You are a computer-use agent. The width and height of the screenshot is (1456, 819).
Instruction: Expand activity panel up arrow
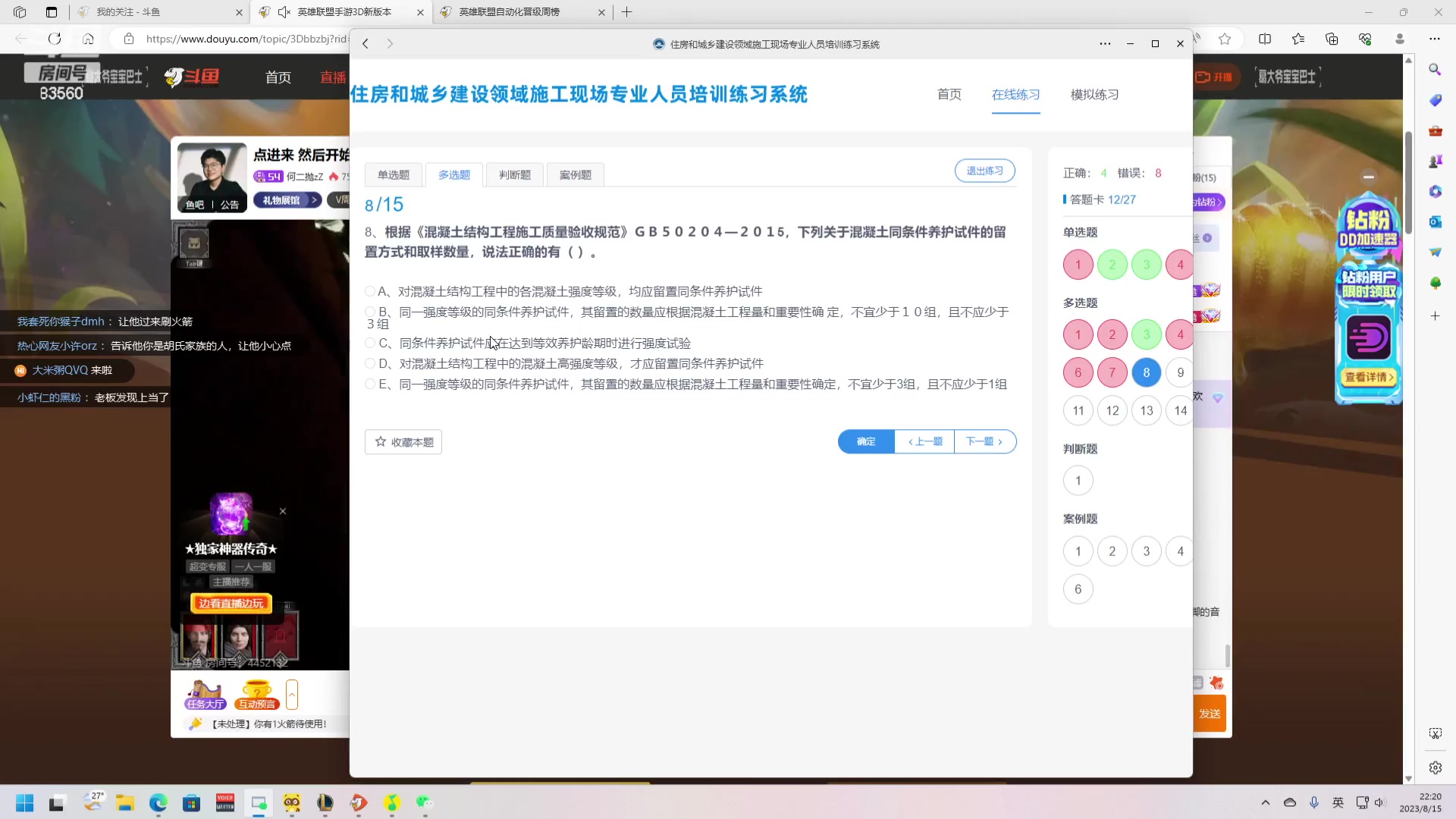(292, 695)
